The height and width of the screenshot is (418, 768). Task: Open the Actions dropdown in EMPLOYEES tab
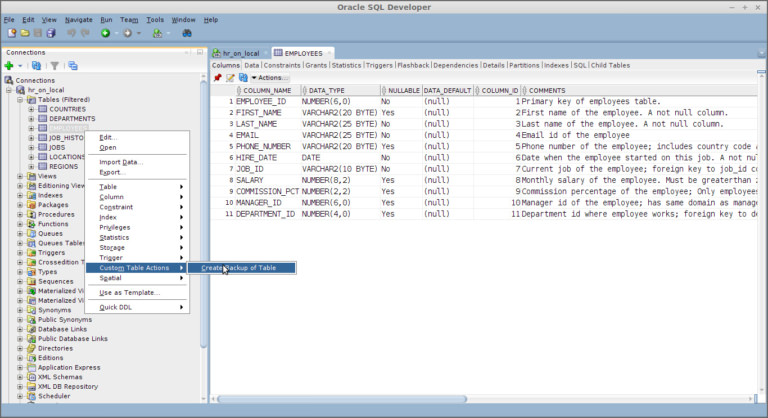[269, 77]
